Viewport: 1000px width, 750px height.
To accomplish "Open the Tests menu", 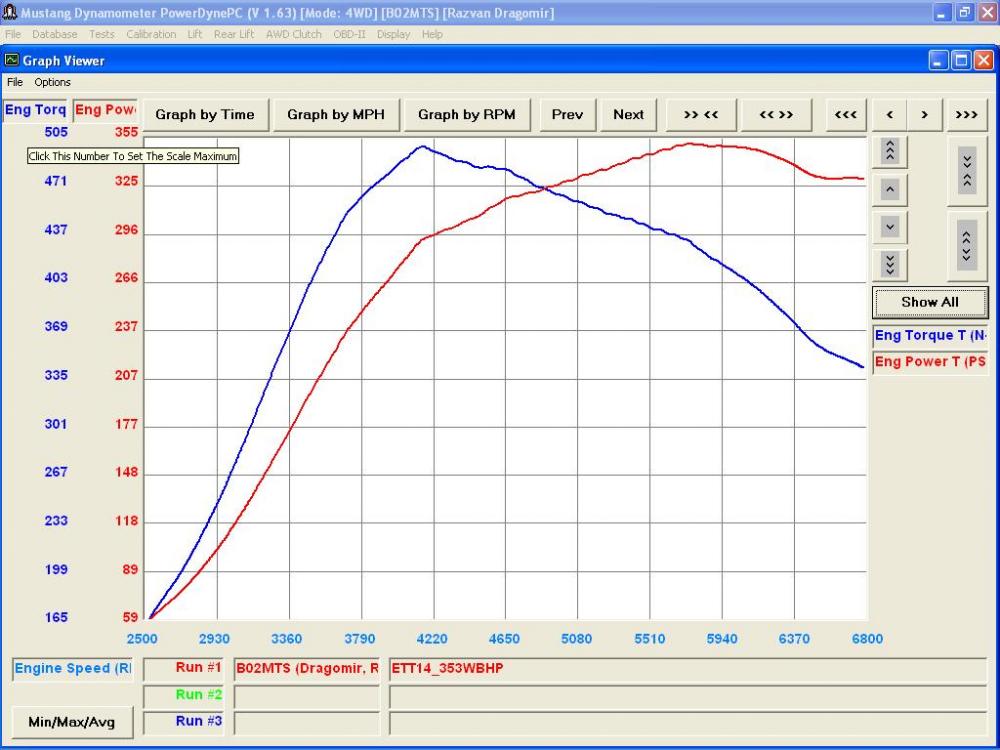I will 102,34.
